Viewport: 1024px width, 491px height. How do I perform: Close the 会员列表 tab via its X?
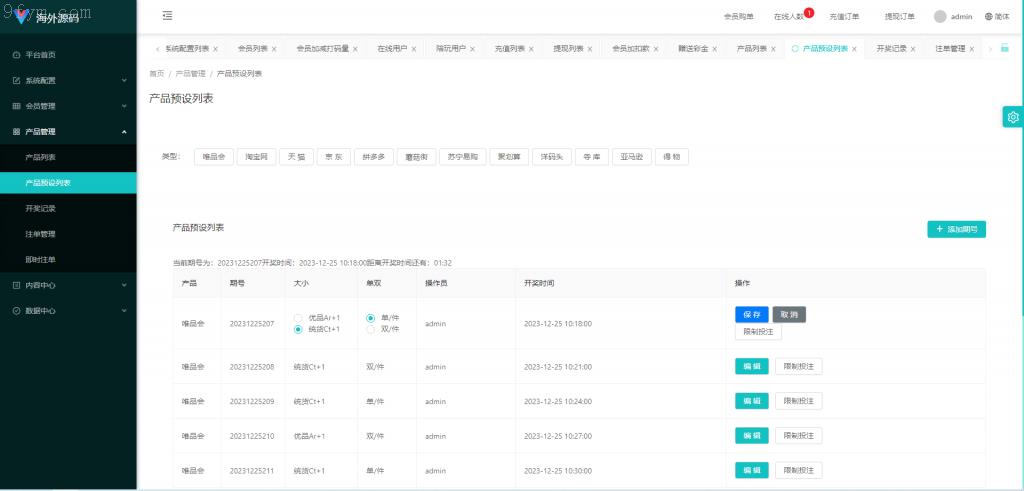click(x=275, y=49)
